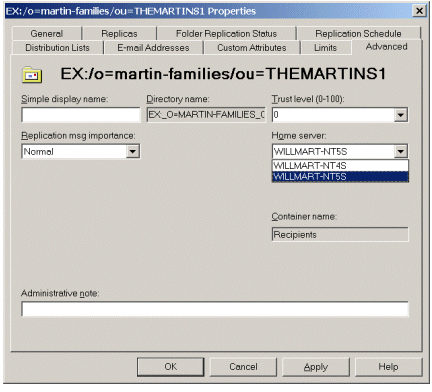Open the E-mail Addresses tab
The height and width of the screenshot is (392, 432).
click(x=153, y=48)
